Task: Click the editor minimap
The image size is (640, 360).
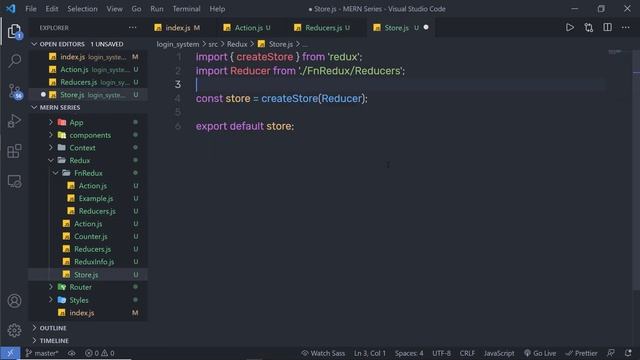Action: point(615,52)
